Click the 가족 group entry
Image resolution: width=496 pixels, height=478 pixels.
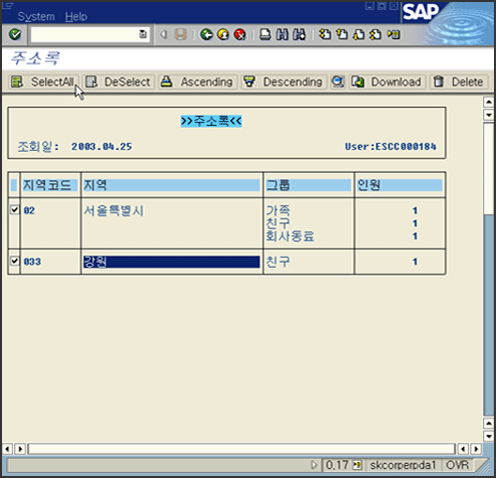(278, 210)
